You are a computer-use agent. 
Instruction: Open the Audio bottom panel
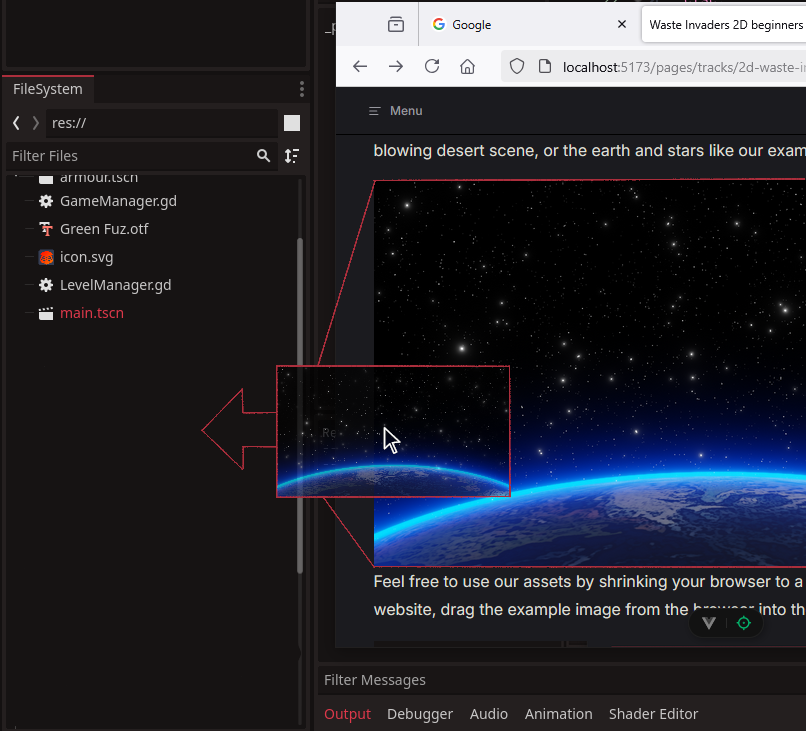point(488,714)
